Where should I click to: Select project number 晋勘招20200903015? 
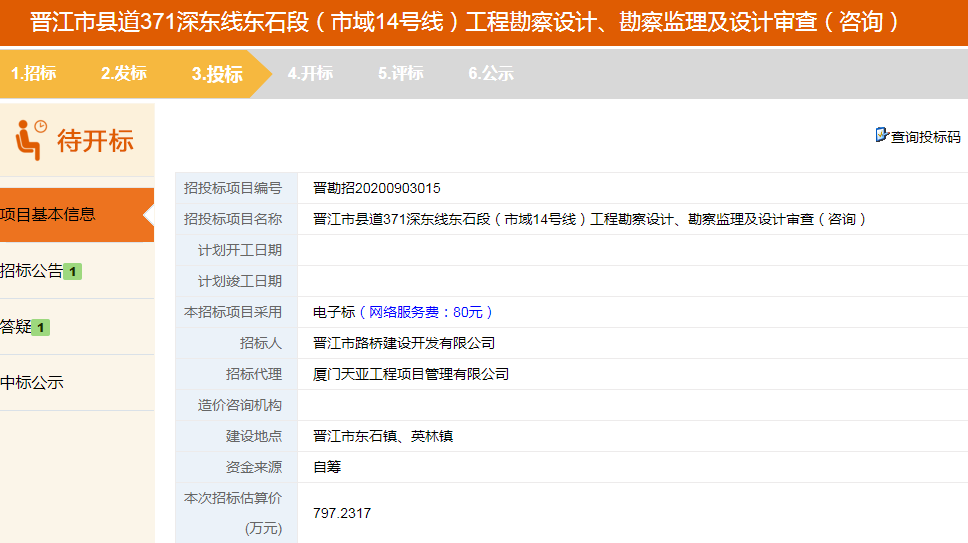coord(377,188)
